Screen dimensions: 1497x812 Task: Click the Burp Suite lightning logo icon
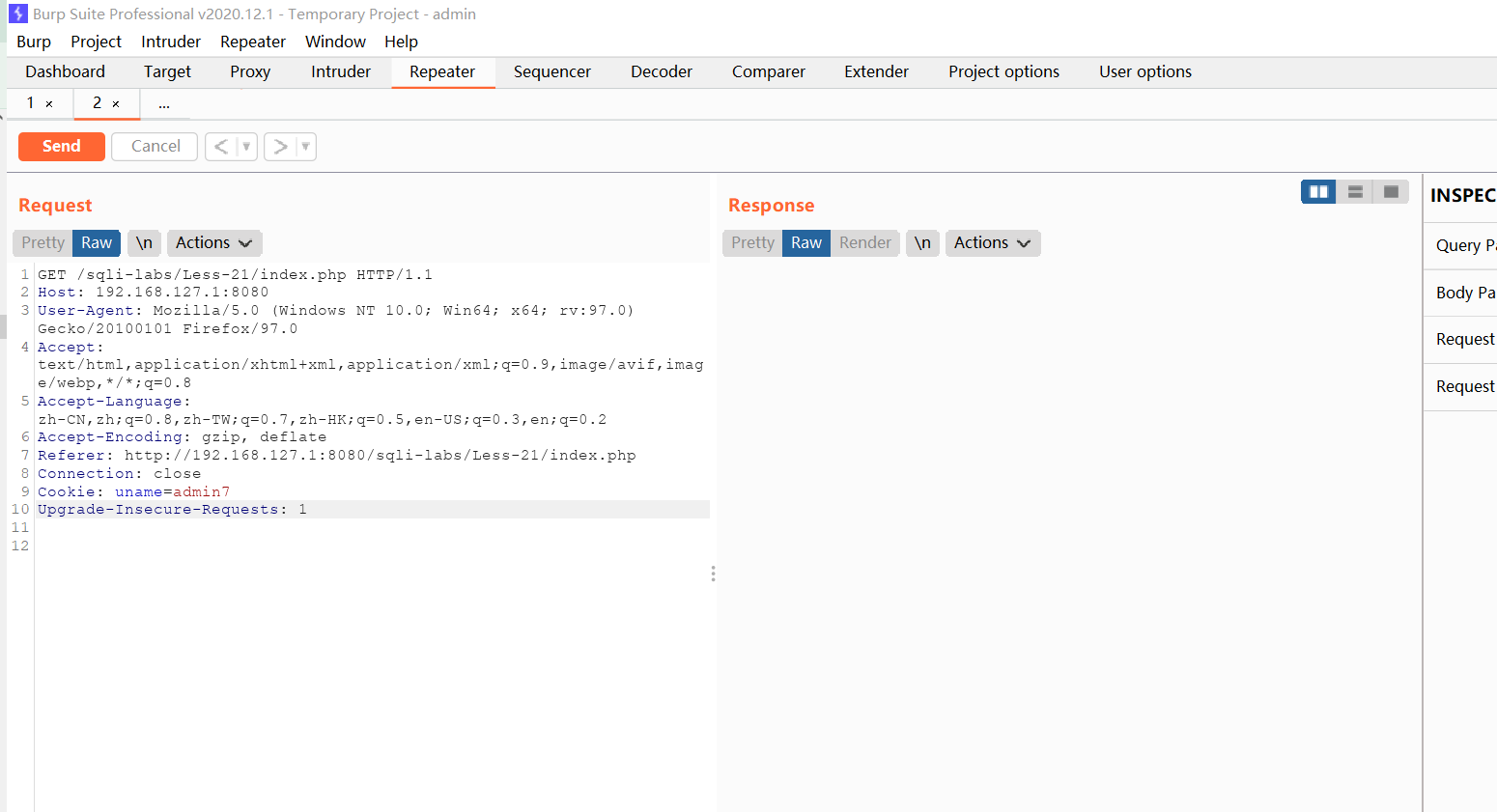coord(18,14)
